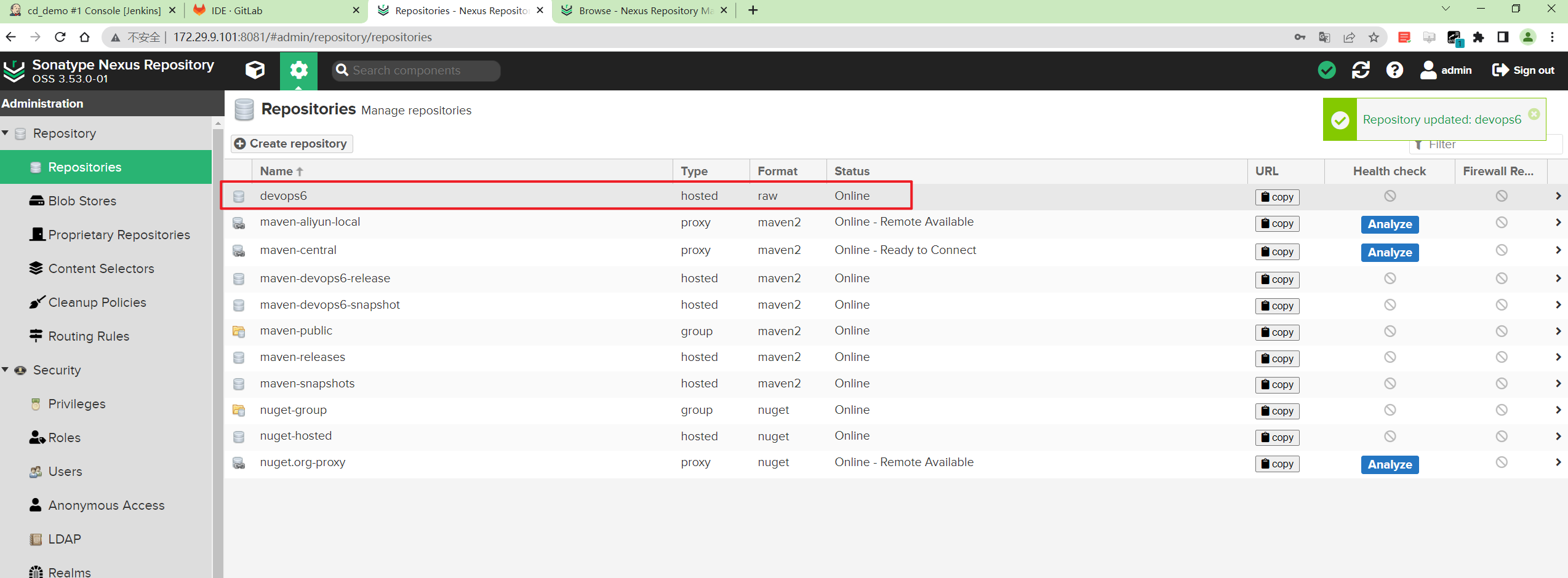Switch to IDE · GitLab tab
This screenshot has width=1568, height=578.
(274, 10)
